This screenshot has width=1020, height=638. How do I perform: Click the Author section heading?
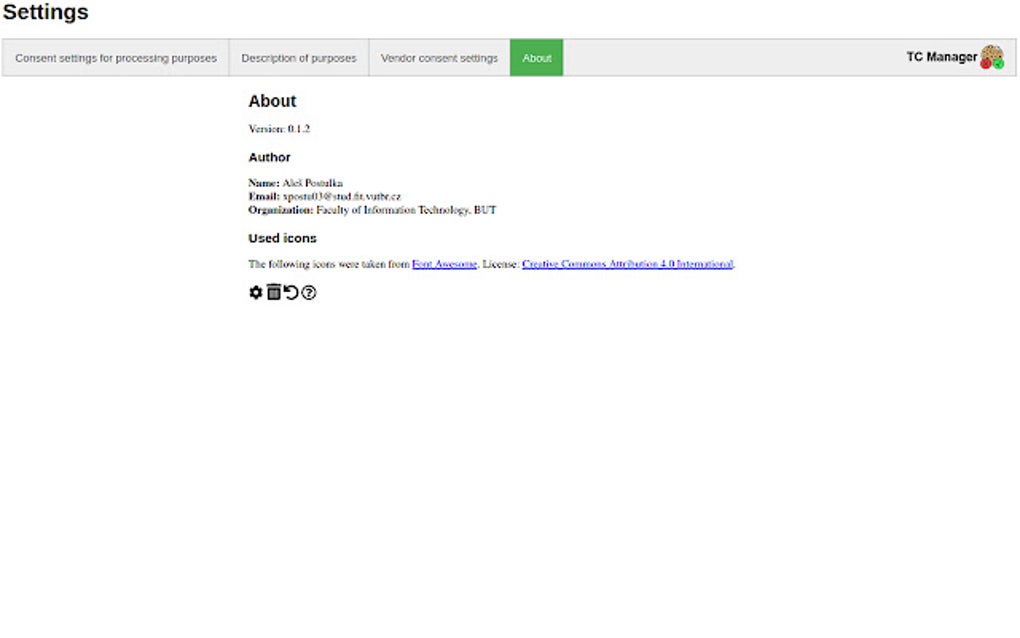269,157
